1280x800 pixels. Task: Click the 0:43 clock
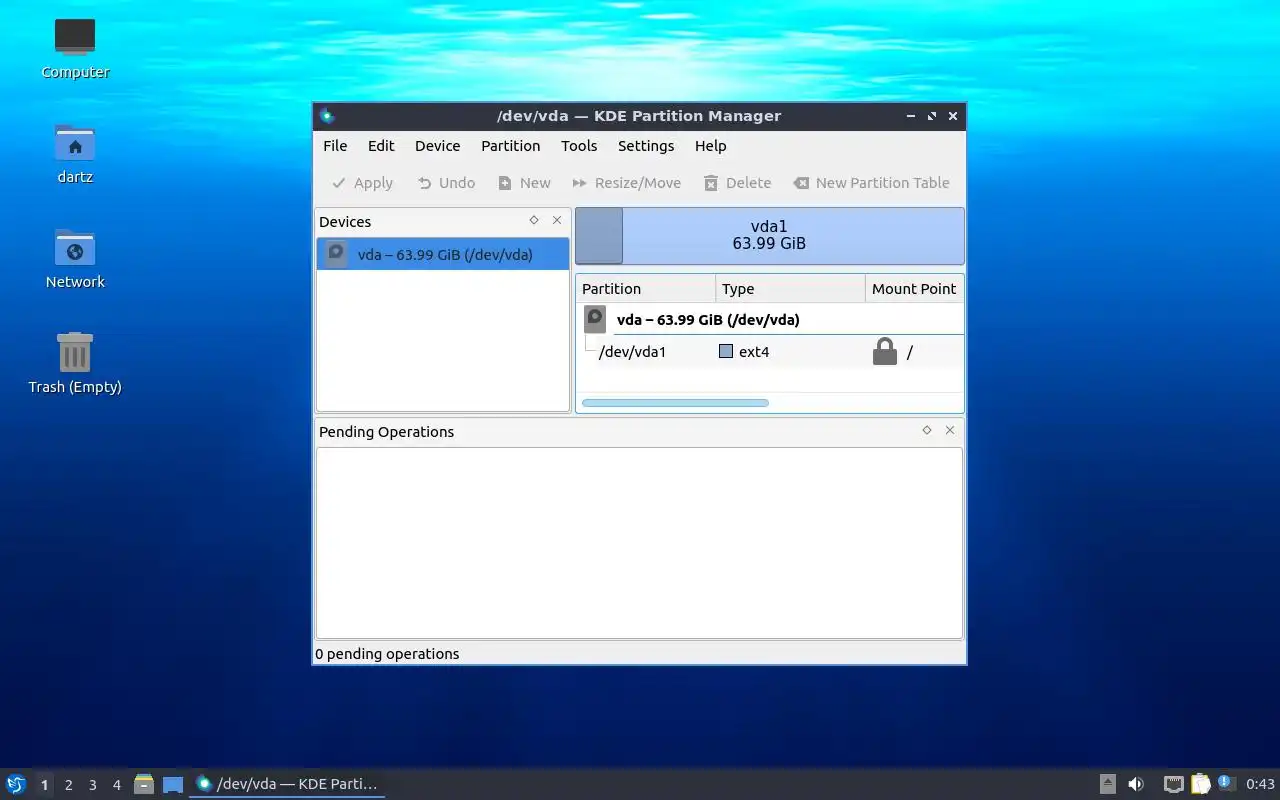coord(1260,784)
